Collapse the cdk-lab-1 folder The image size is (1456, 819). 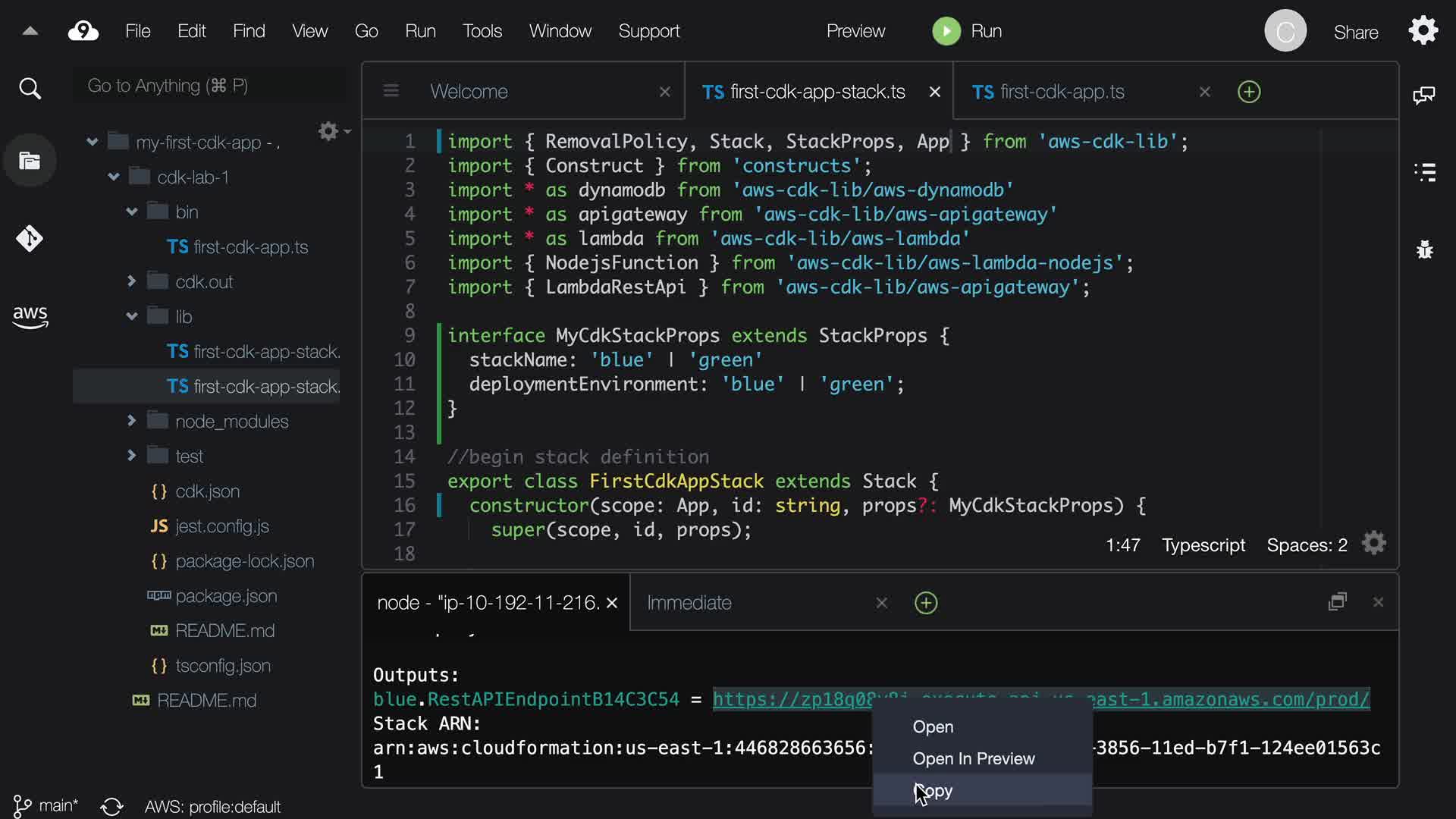pos(114,177)
